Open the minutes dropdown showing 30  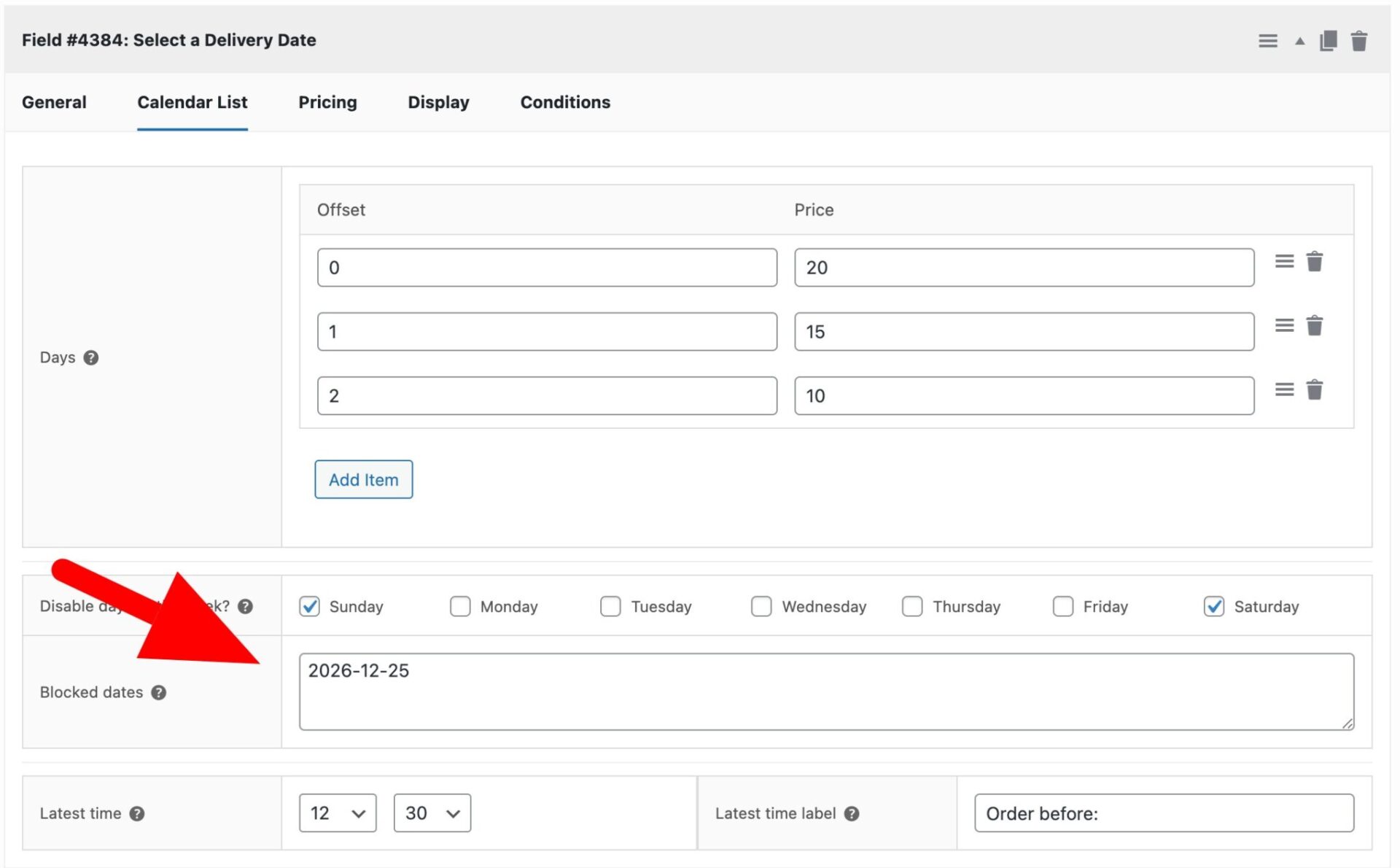pos(432,813)
